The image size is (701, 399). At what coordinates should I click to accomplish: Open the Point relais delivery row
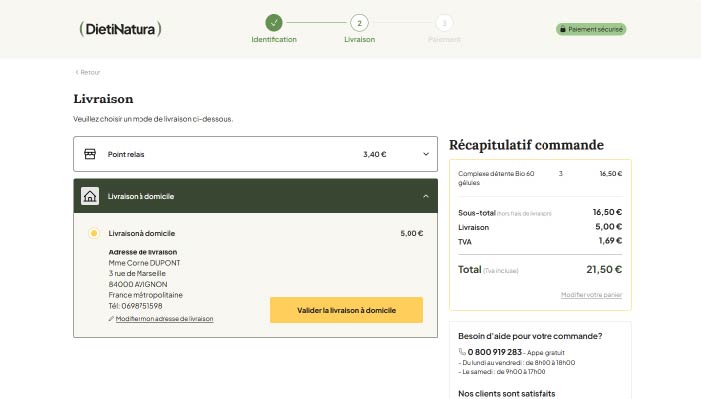point(255,154)
